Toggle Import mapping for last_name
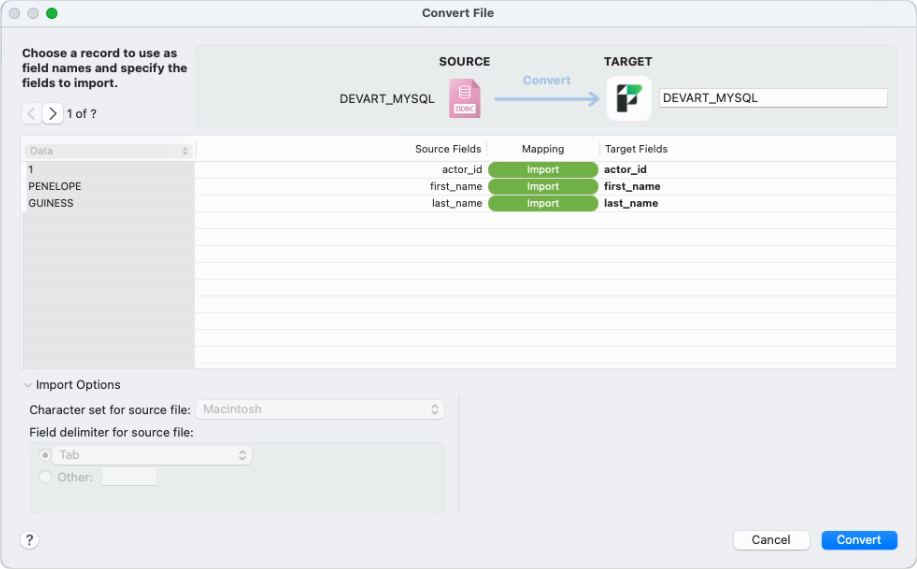 tap(543, 204)
